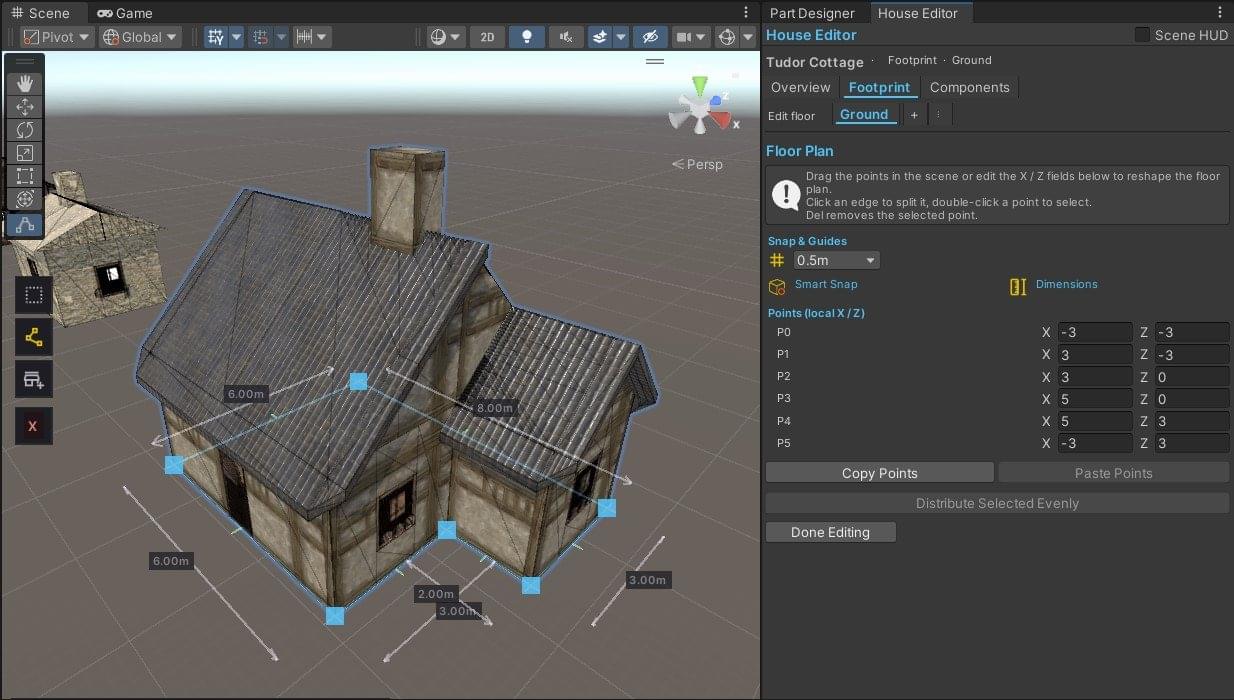Select the Transform tool
Viewport: 1234px width, 700px height.
click(x=25, y=199)
